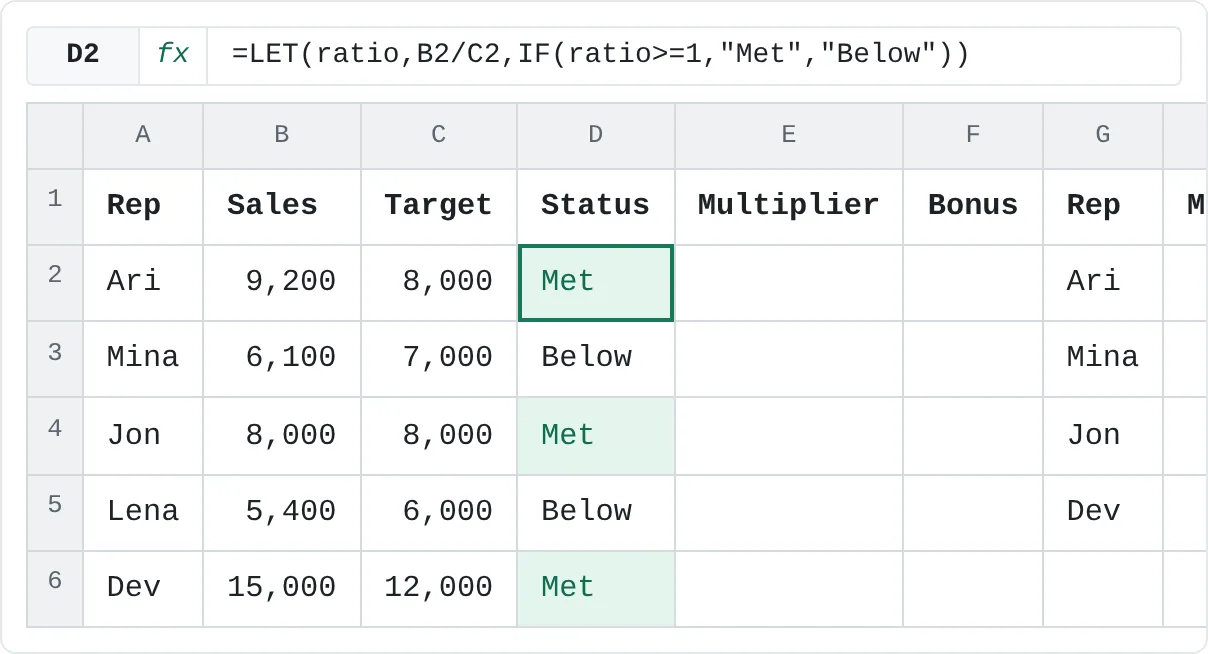Click sales value 9,200
The height and width of the screenshot is (654, 1208).
click(x=282, y=283)
